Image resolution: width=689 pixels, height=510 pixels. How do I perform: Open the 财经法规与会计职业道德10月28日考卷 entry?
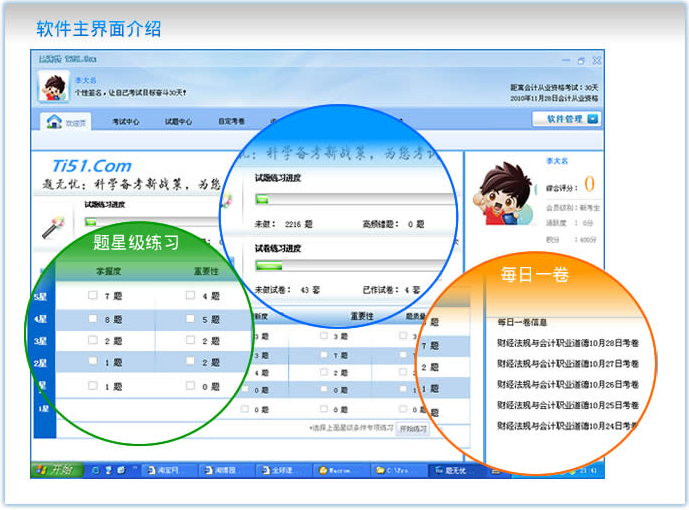click(568, 343)
